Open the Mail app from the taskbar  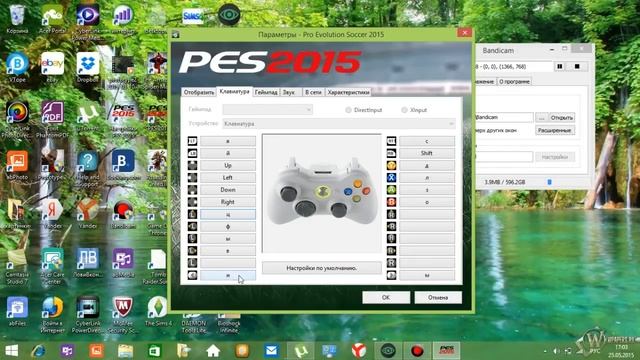[x=271, y=351]
